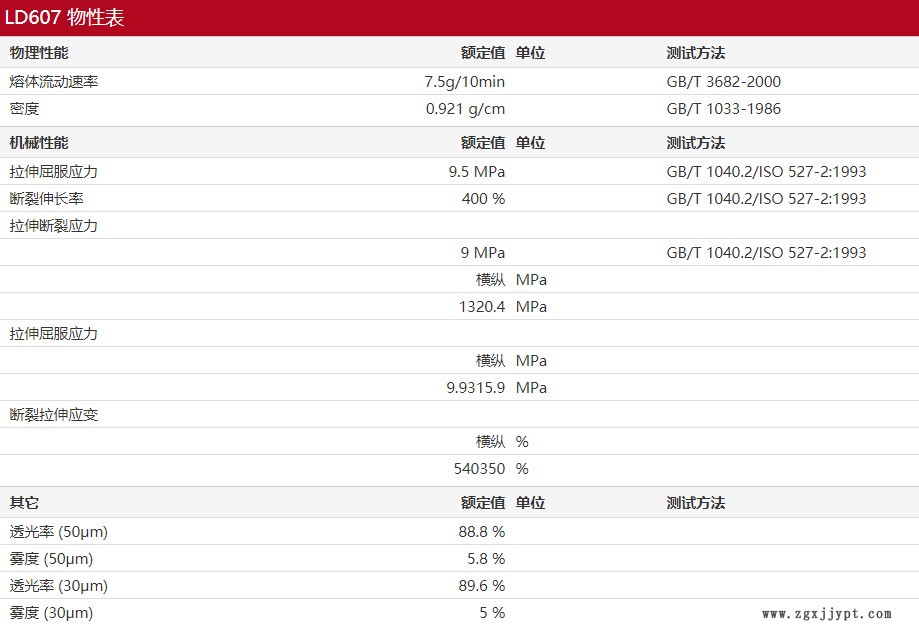Image resolution: width=919 pixels, height=636 pixels.
Task: Click the www.zgxjjypt.com watermark
Action: [x=826, y=614]
